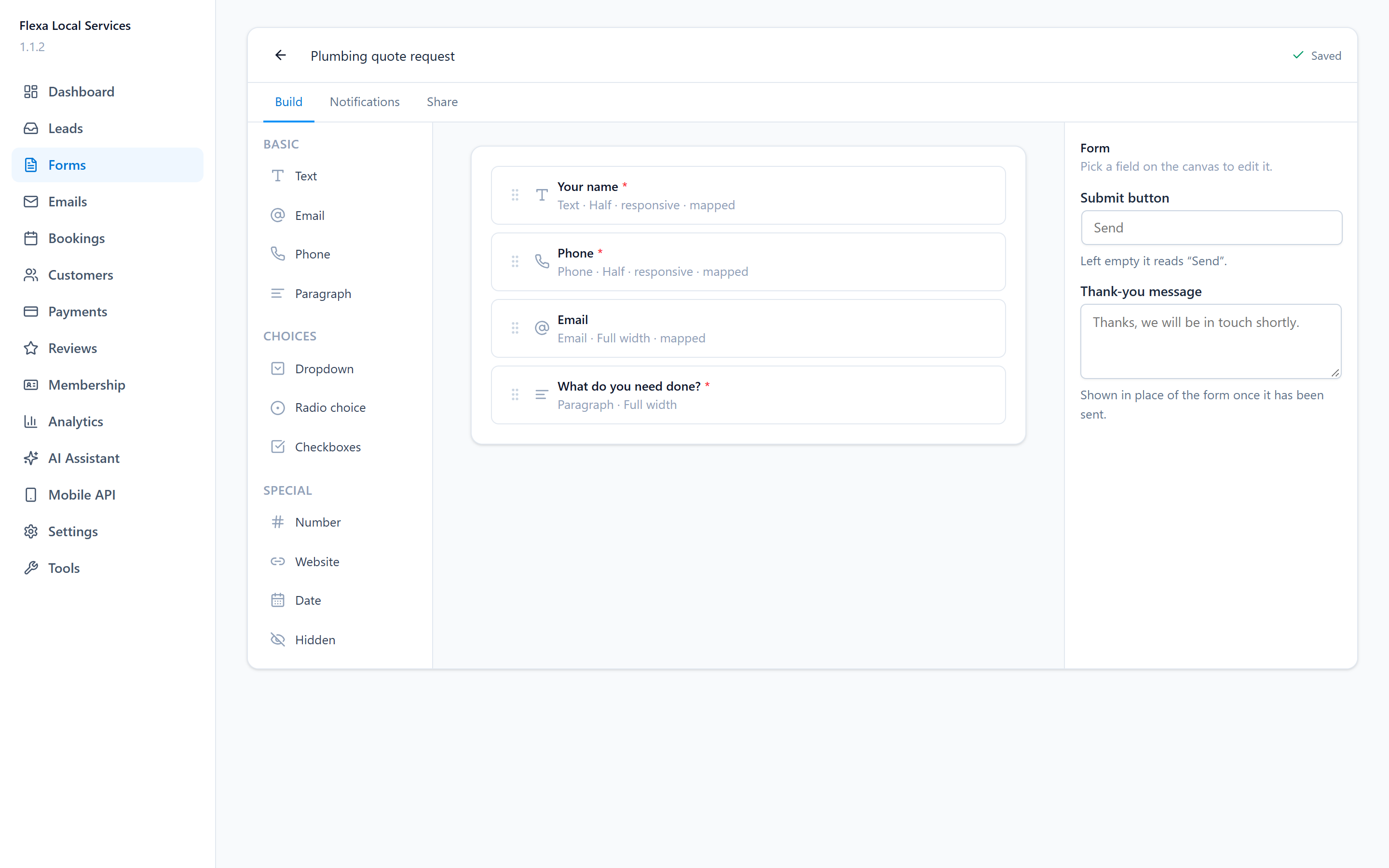Select the Your name field card
The width and height of the screenshot is (1389, 868).
point(748,195)
